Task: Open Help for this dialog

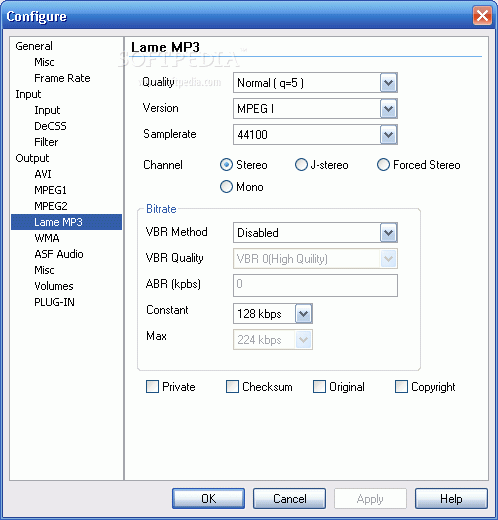Action: [x=451, y=499]
